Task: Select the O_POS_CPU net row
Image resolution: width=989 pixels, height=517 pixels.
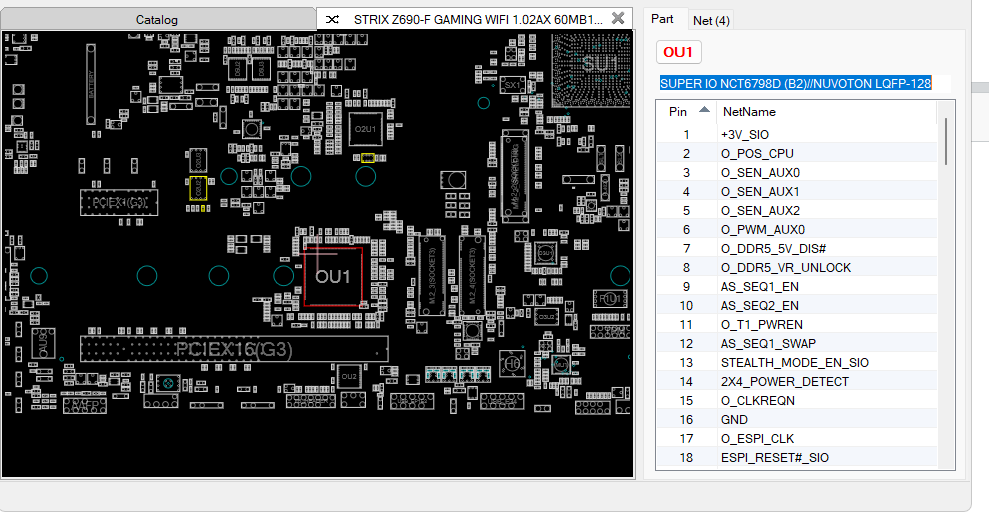Action: click(797, 153)
